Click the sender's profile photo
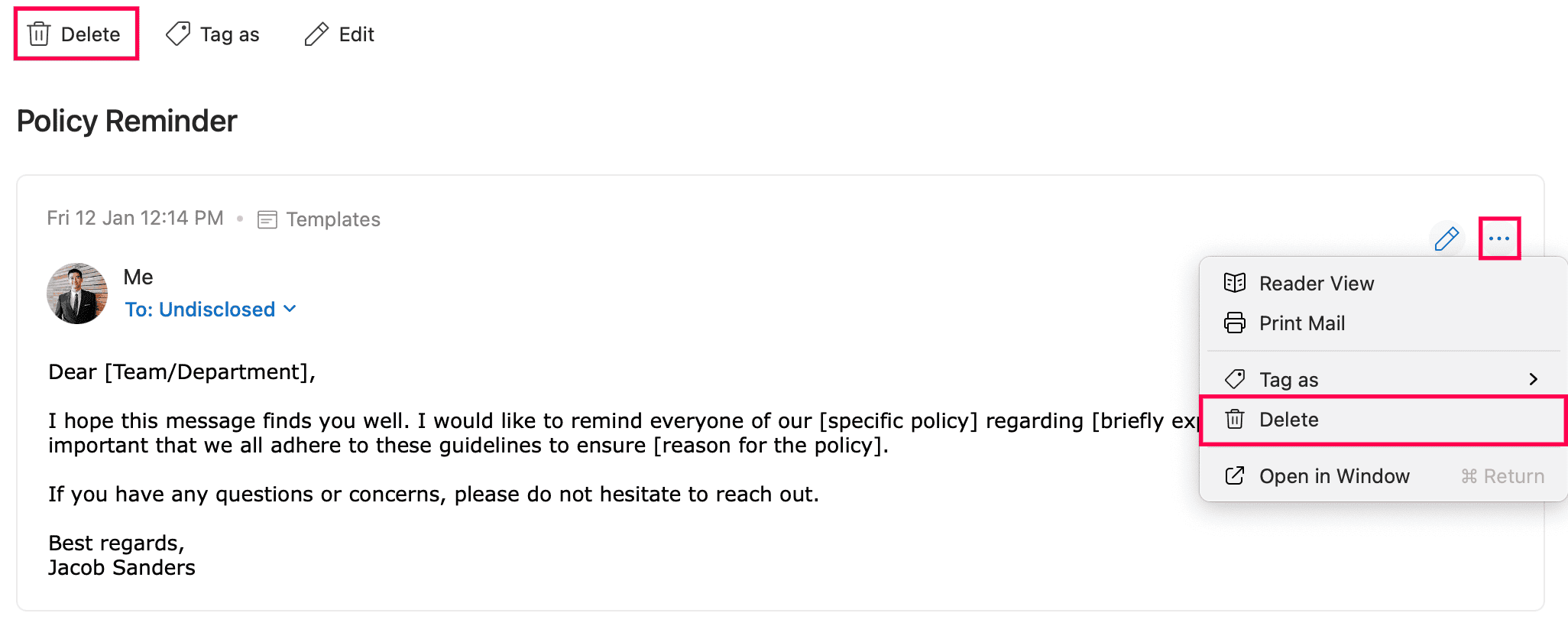 point(77,294)
